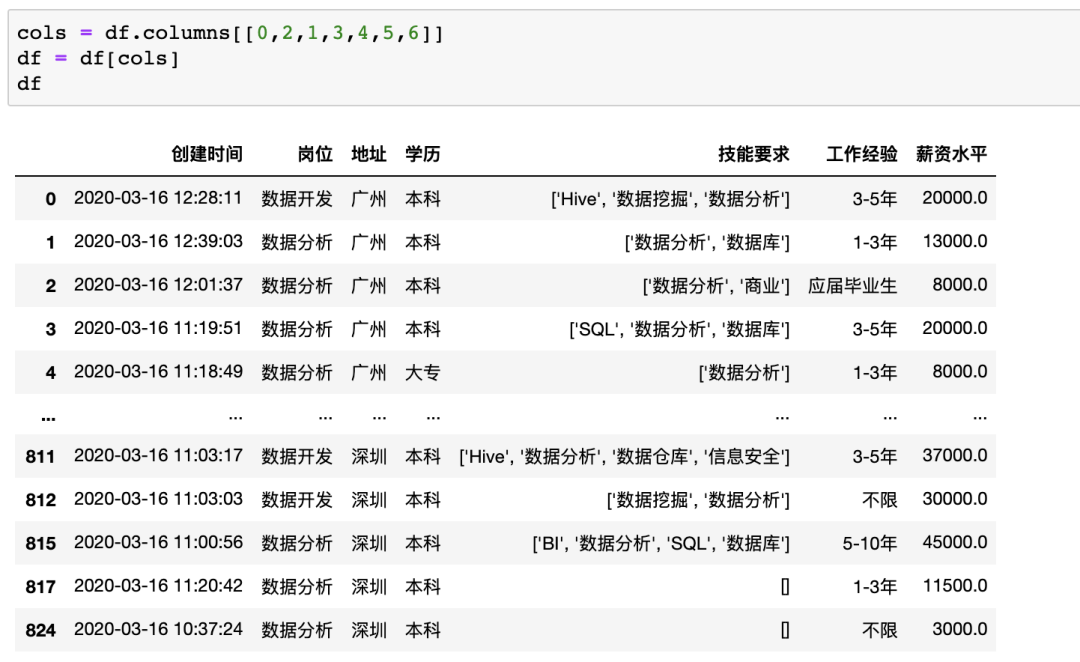The image size is (1080, 662).
Task: Click timestamp 2020-03-16 12:01:37
Action: pyautogui.click(x=158, y=285)
